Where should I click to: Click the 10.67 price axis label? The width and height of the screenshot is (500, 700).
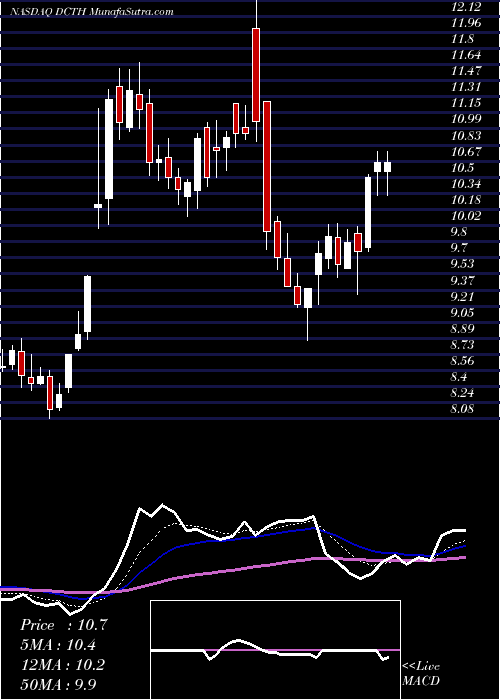(x=467, y=152)
